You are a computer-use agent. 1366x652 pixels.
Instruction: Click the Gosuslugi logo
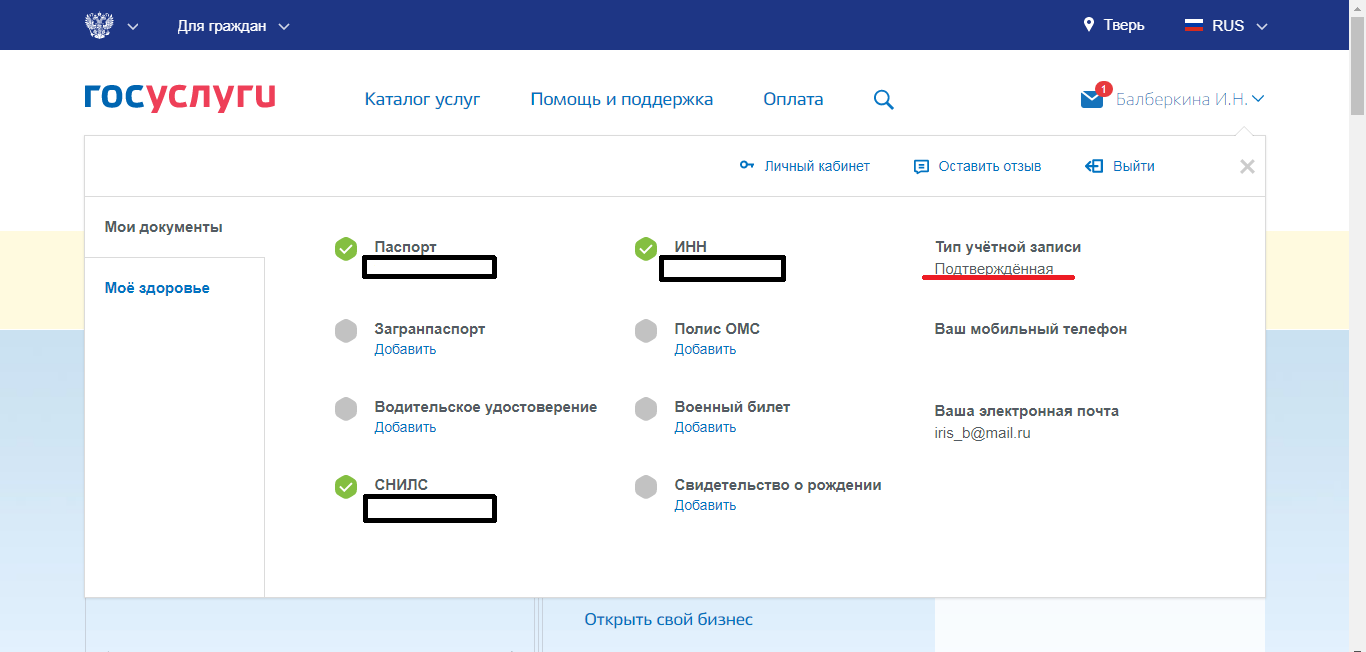tap(180, 97)
